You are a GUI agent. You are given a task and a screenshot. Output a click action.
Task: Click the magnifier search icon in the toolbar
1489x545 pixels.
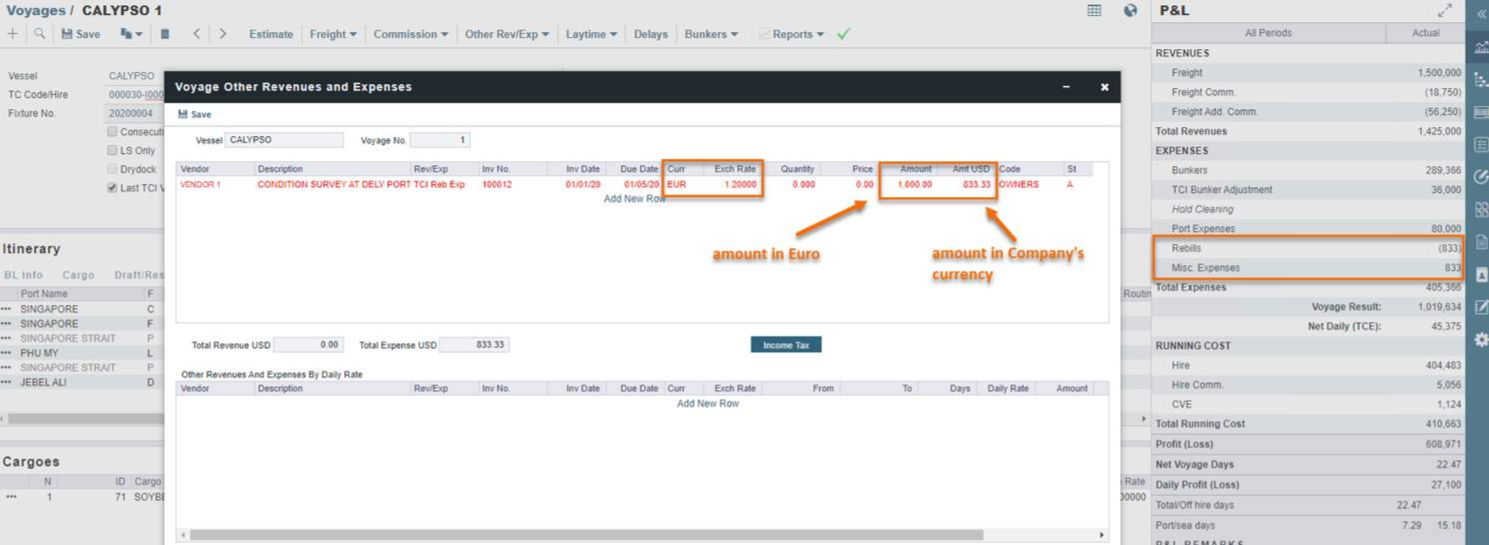(40, 34)
